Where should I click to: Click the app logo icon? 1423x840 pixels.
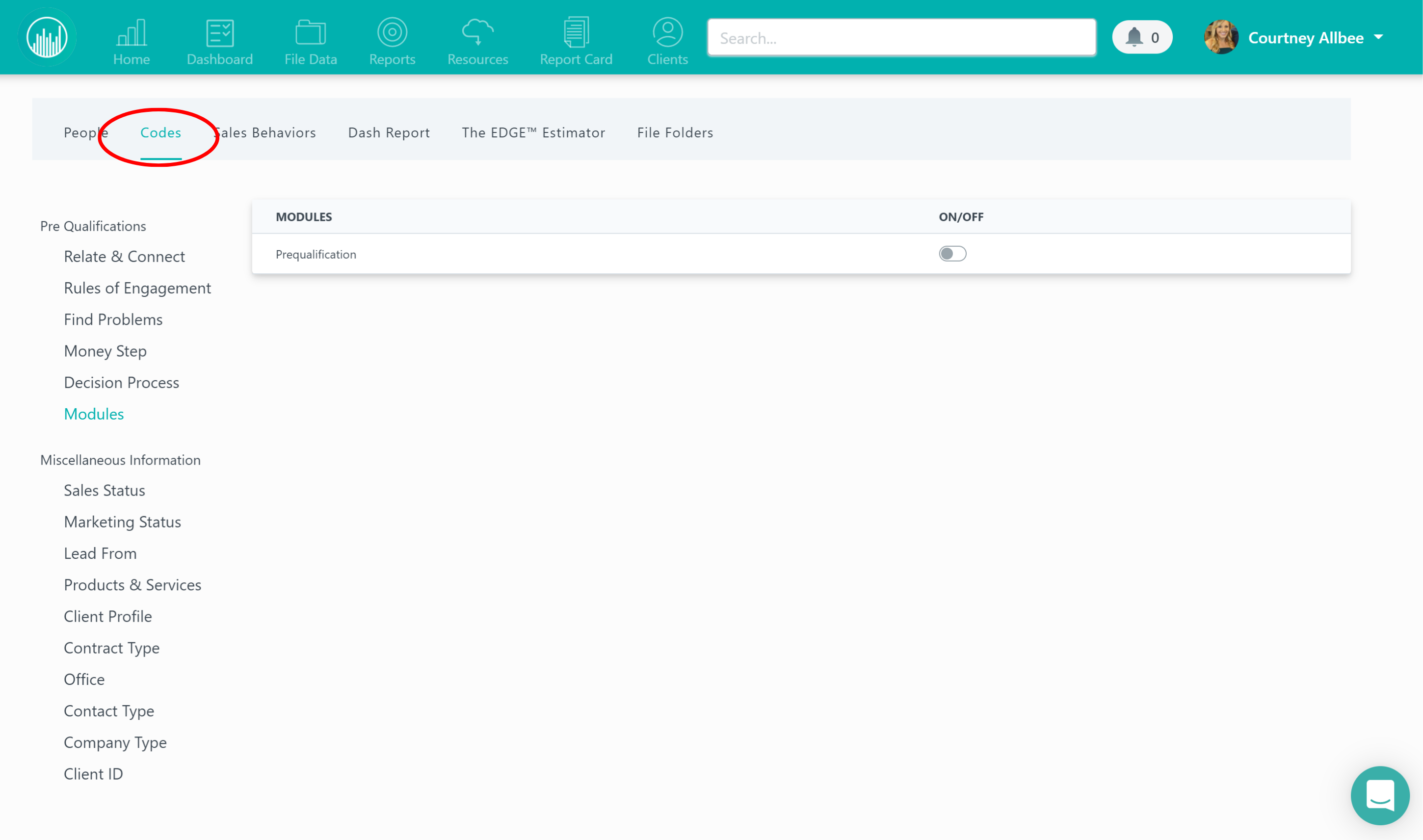[47, 37]
